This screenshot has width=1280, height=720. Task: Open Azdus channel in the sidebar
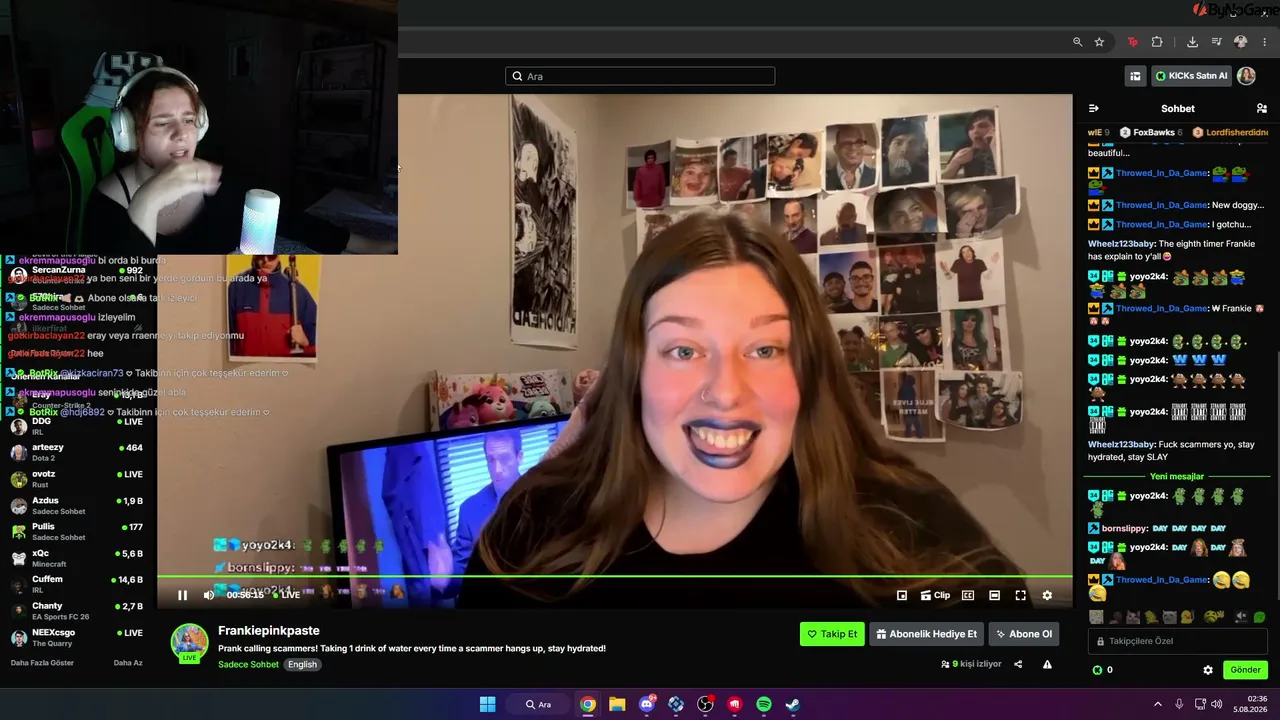tap(75, 505)
